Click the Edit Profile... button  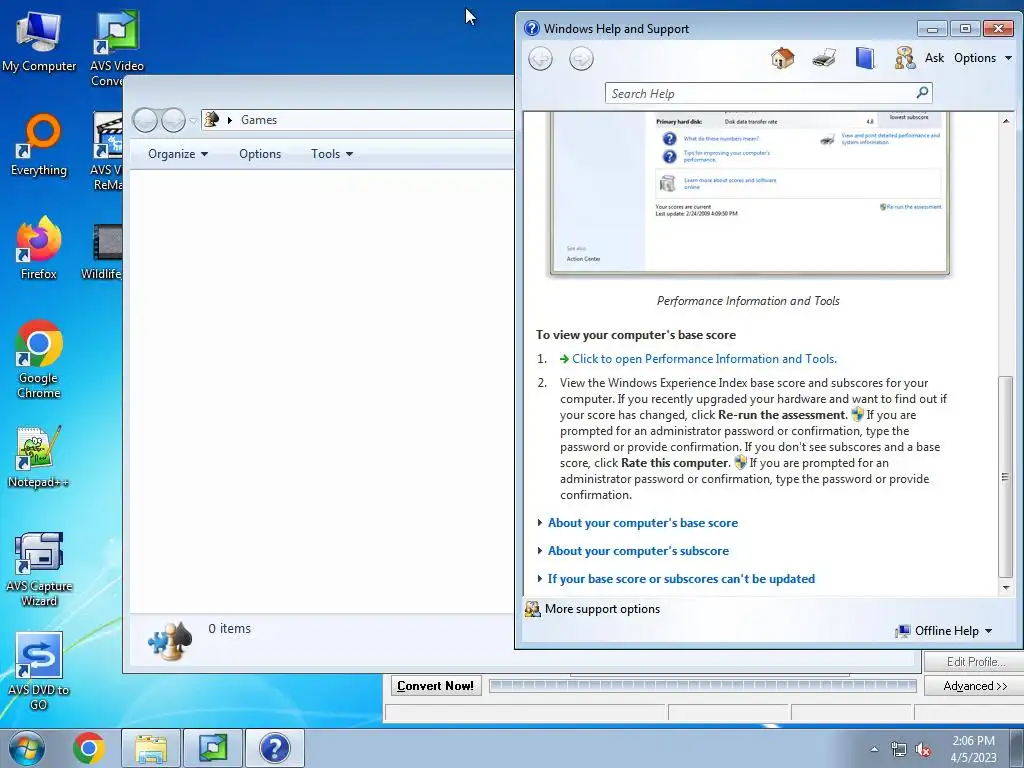pos(974,662)
